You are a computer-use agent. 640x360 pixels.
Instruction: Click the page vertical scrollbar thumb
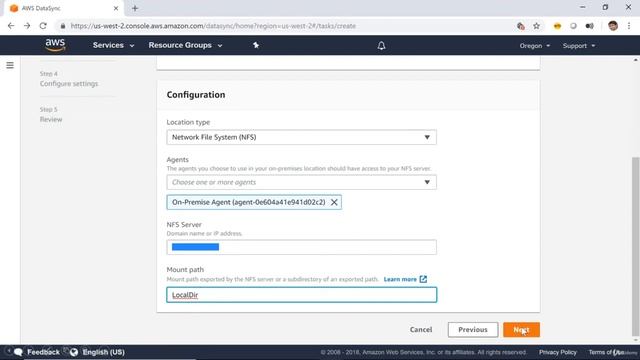pyautogui.click(x=635, y=246)
